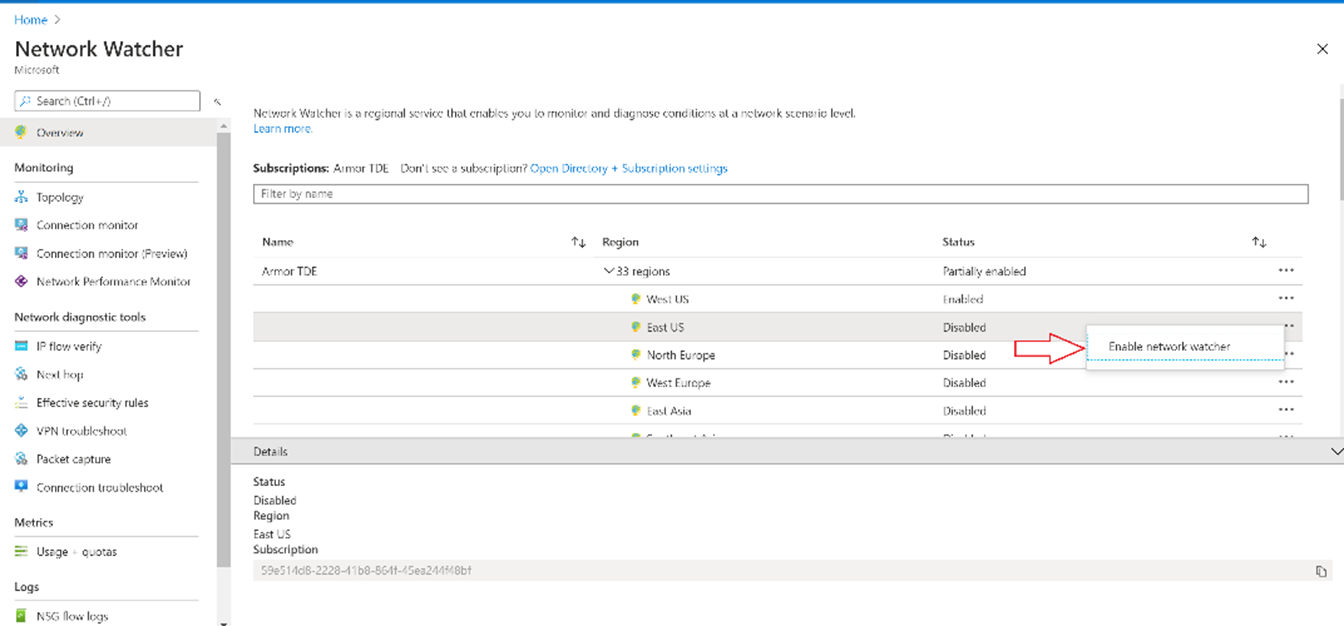Image resolution: width=1344 pixels, height=626 pixels.
Task: Click the Learn more link
Action: [x=282, y=129]
